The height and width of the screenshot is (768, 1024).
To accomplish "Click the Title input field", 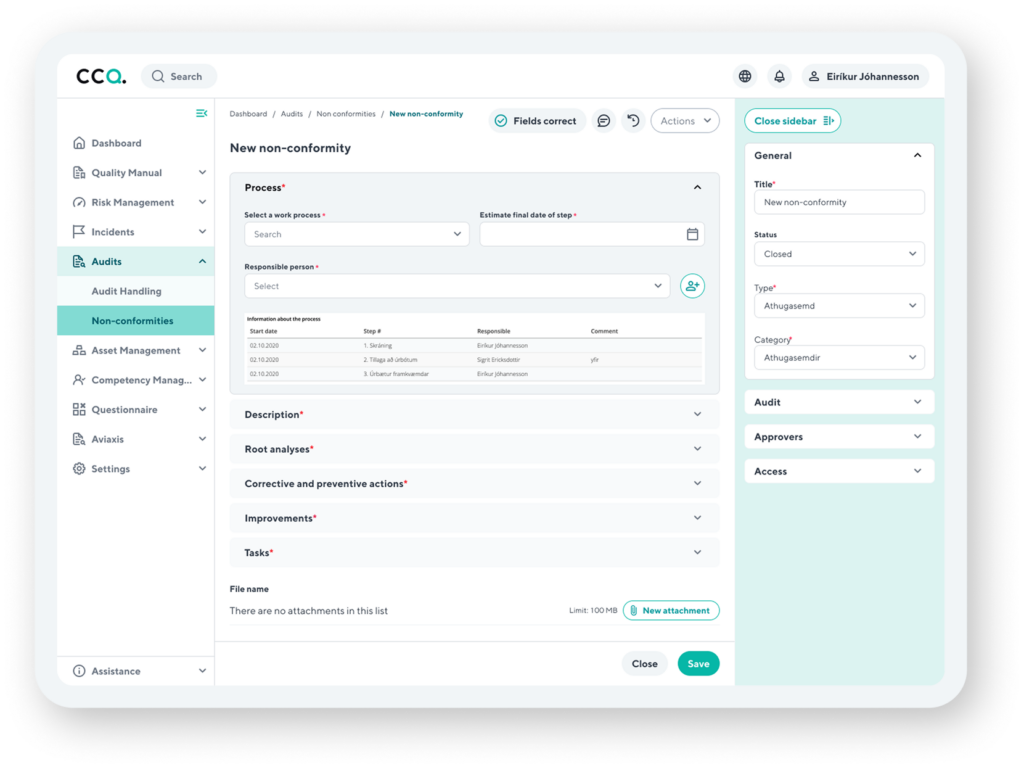I will pyautogui.click(x=839, y=202).
